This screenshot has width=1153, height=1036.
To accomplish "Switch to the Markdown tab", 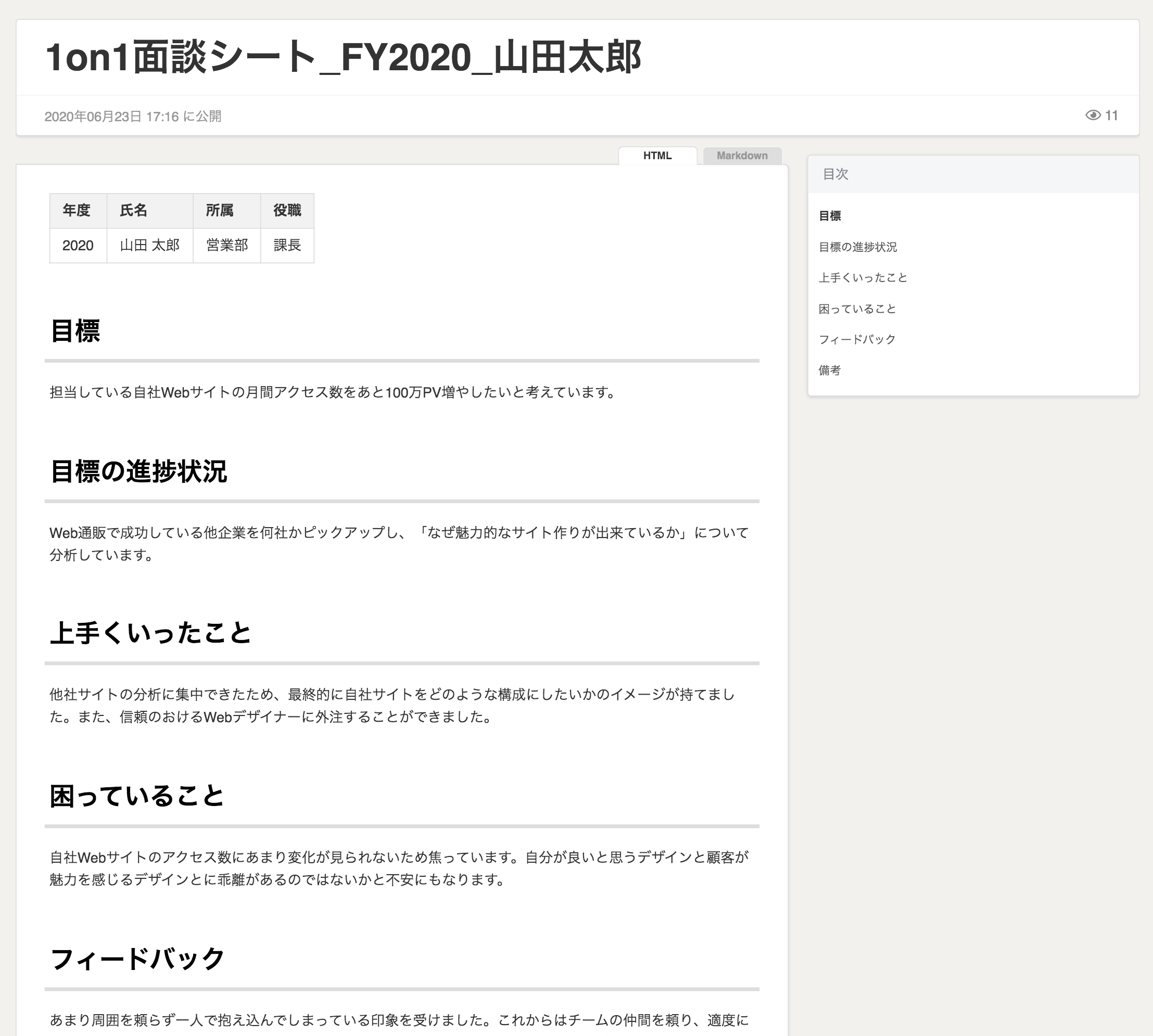I will click(742, 156).
